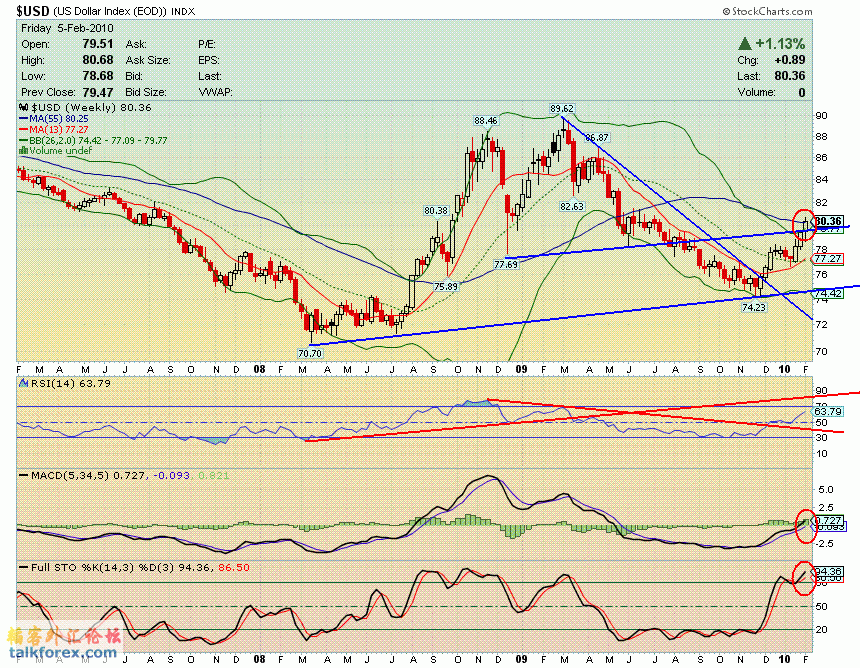Click the 82.63 price label

tap(572, 206)
